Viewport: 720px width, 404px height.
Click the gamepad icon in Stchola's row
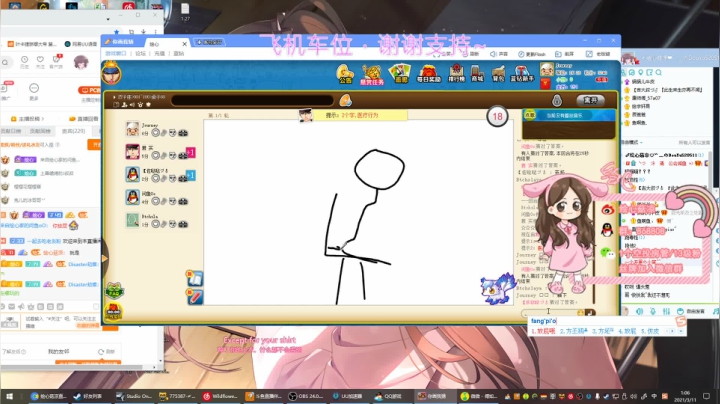click(x=183, y=224)
